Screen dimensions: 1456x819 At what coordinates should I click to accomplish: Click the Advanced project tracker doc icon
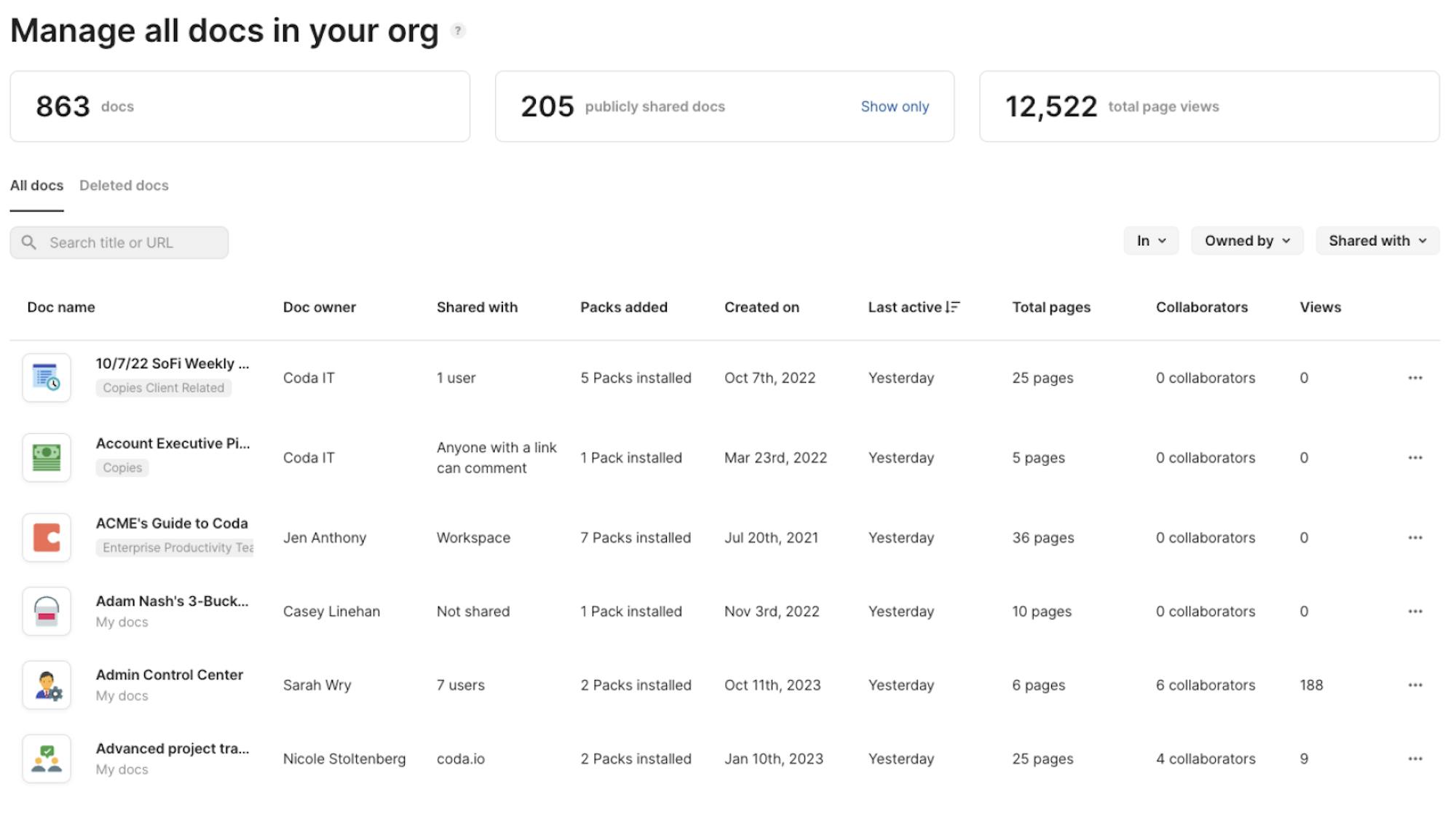tap(47, 759)
